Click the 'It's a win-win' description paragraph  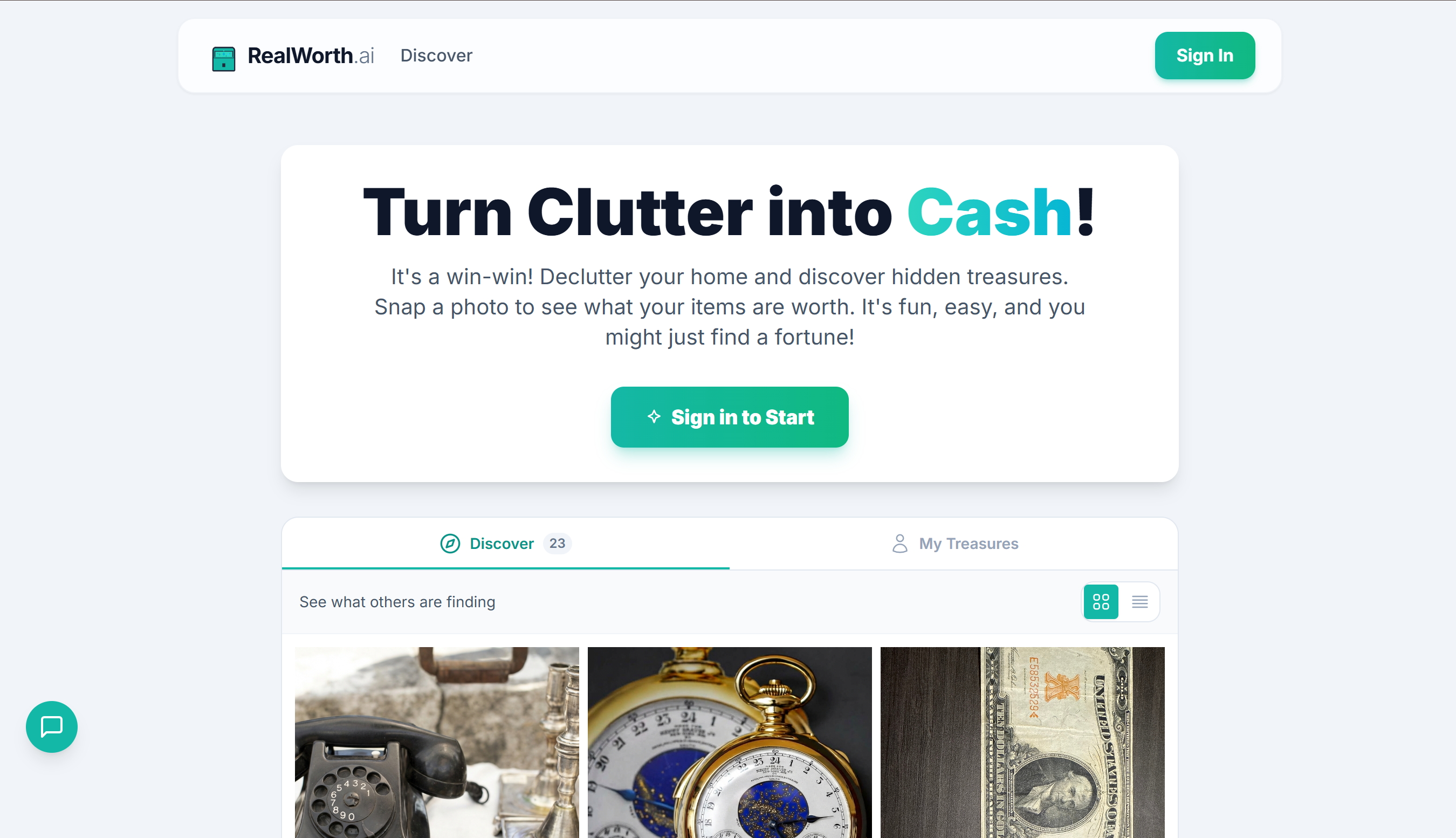[730, 307]
